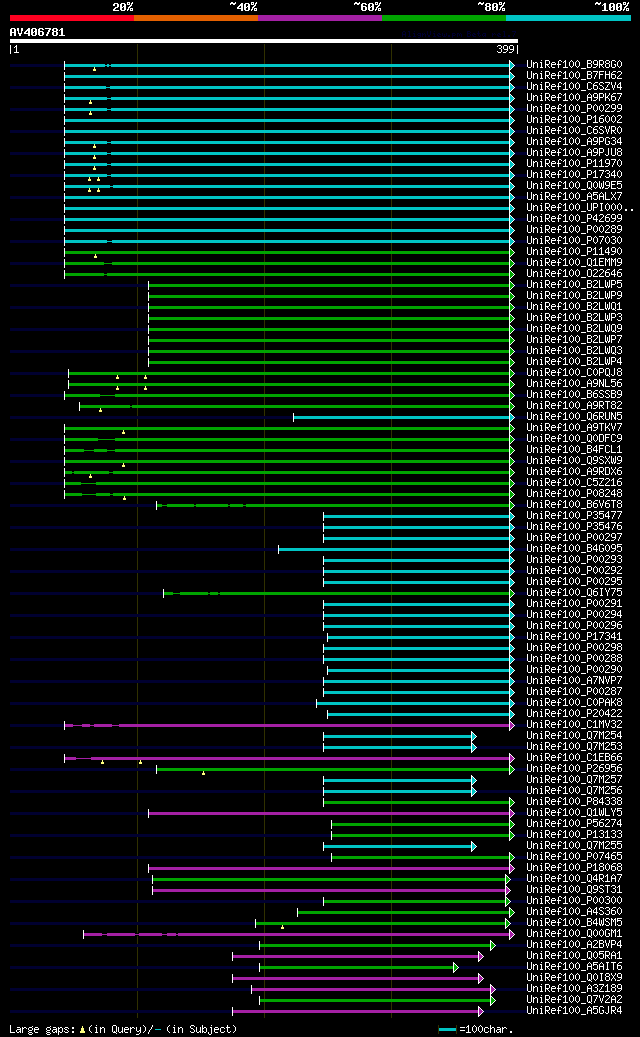The image size is (640, 1037).
Task: Click hit name UniRef100_P17341
Action: (574, 636)
